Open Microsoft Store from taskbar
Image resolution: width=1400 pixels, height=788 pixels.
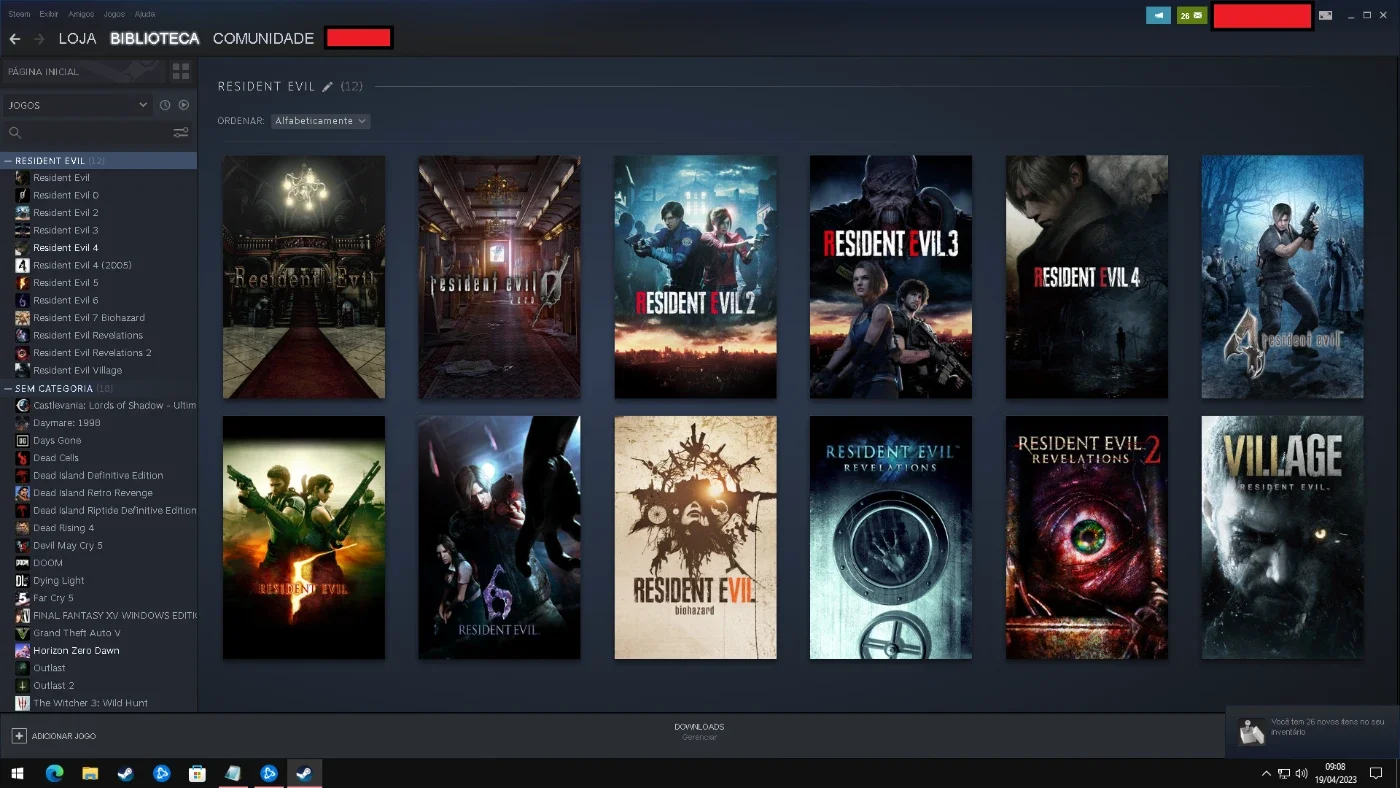pyautogui.click(x=197, y=773)
